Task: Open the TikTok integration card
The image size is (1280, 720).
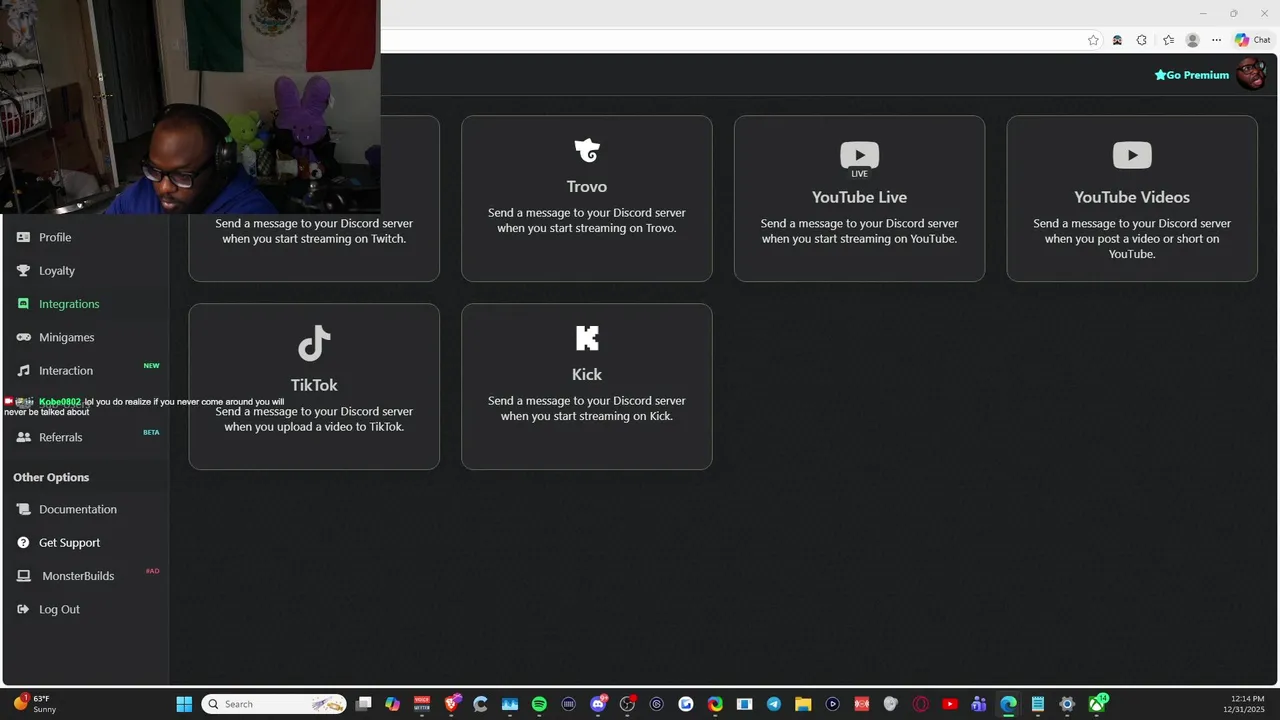Action: tap(314, 386)
